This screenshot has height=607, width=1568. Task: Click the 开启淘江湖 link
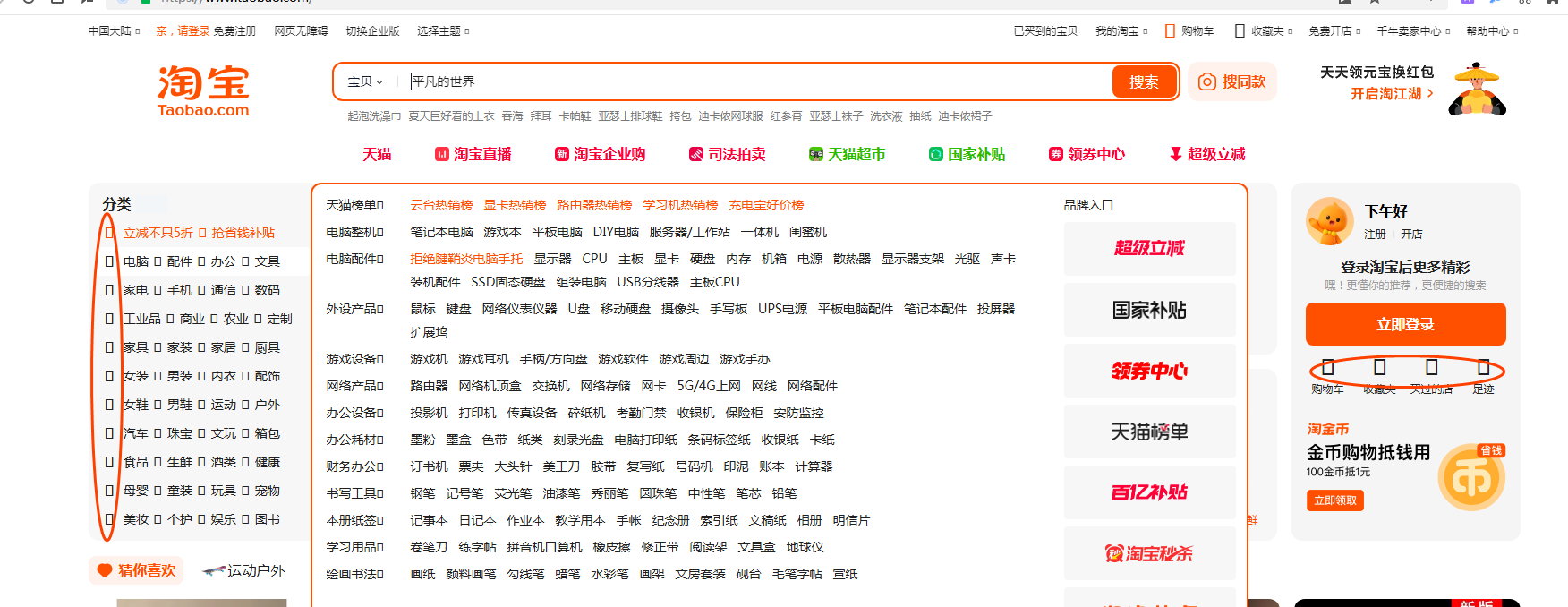pyautogui.click(x=1392, y=93)
